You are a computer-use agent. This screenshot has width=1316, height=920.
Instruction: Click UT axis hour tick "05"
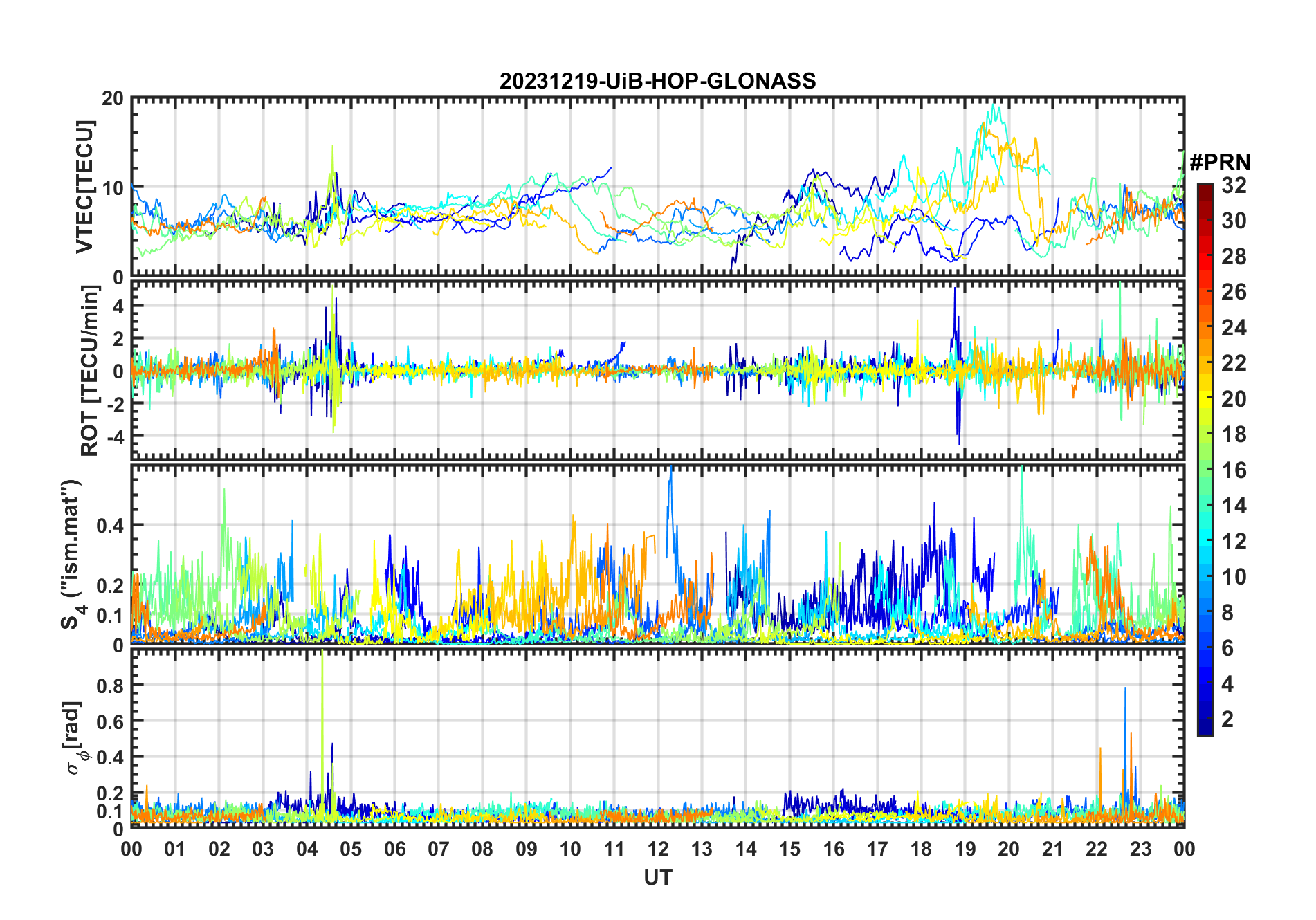click(351, 849)
